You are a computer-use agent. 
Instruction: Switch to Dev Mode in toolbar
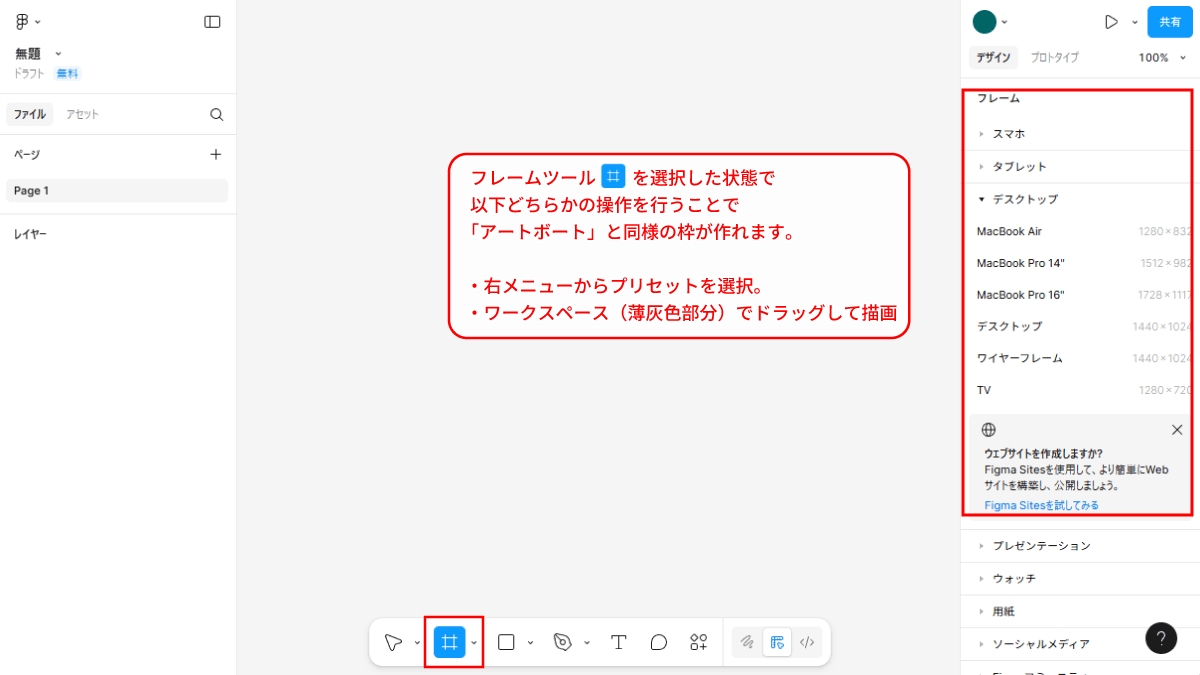click(807, 642)
